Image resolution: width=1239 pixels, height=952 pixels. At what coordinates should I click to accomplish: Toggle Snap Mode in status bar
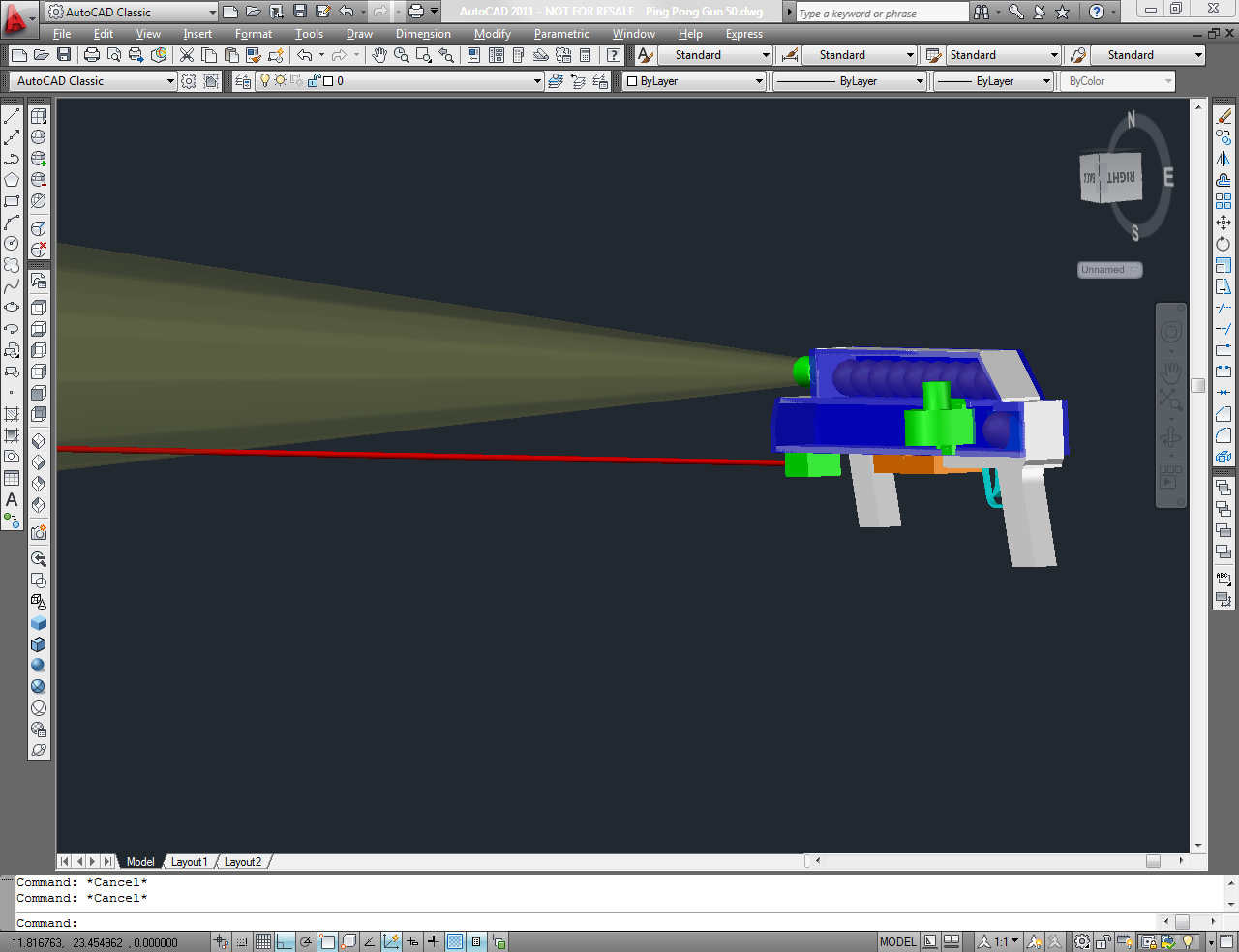(x=242, y=941)
